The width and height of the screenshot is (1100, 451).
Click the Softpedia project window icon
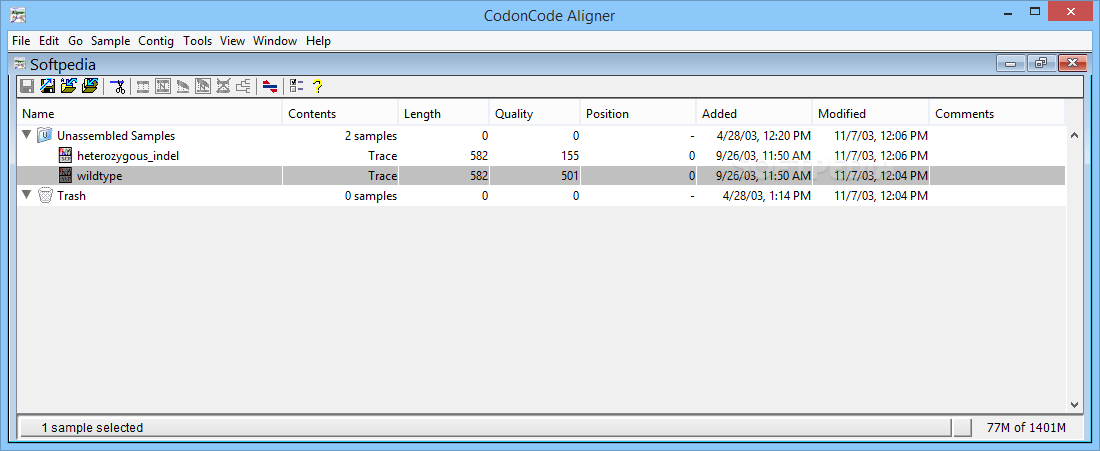[20, 65]
